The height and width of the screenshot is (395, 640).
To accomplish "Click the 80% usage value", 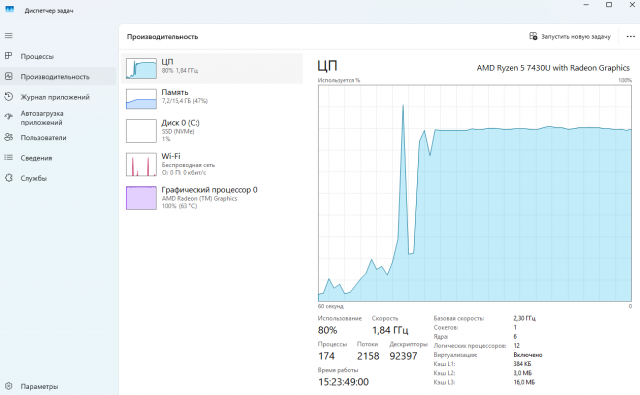I will [x=327, y=330].
